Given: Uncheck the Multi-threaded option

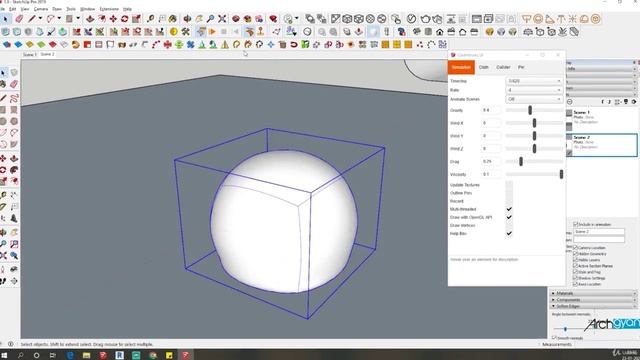Looking at the screenshot, I should pyautogui.click(x=509, y=209).
